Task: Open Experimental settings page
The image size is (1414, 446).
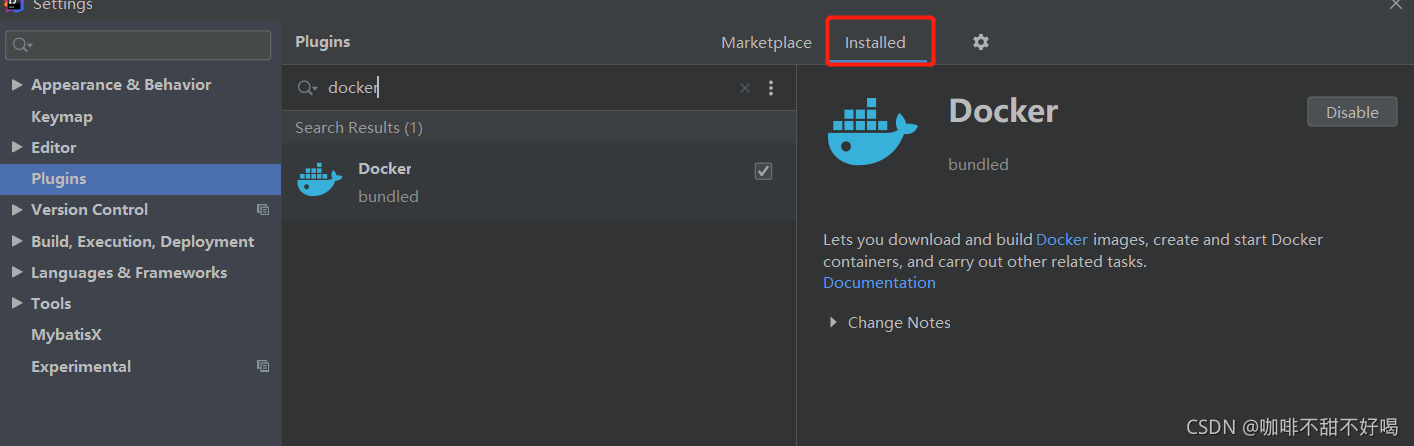Action: coord(81,366)
